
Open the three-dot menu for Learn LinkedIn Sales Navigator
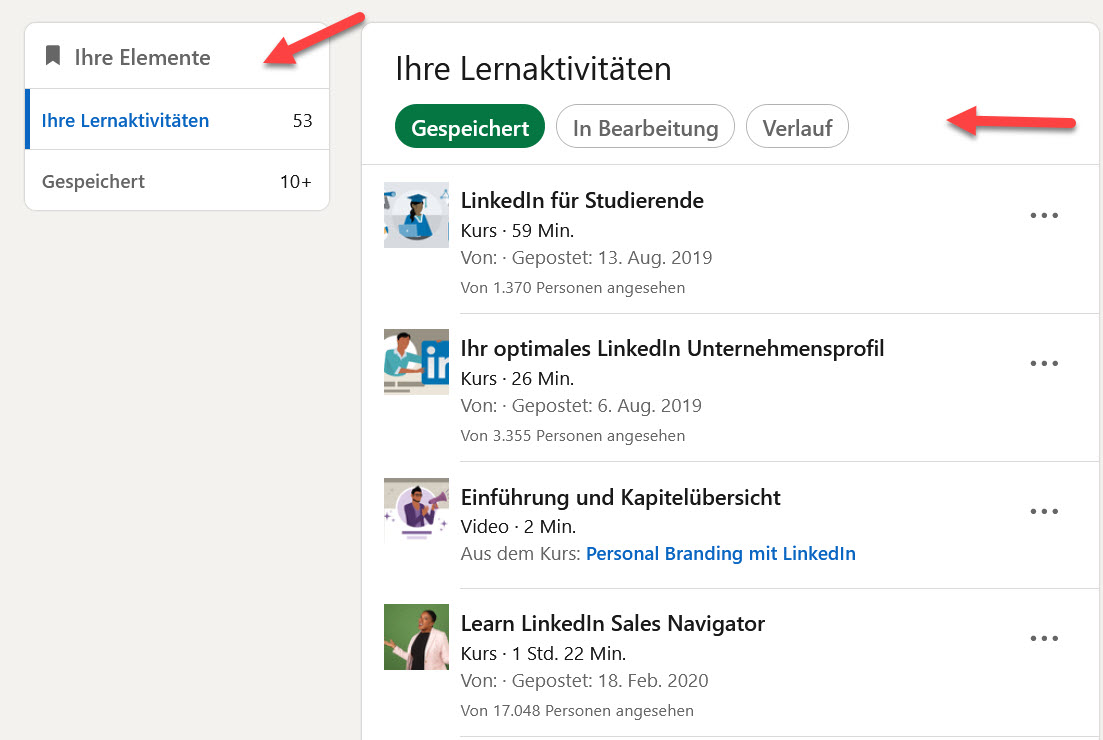tap(1044, 637)
